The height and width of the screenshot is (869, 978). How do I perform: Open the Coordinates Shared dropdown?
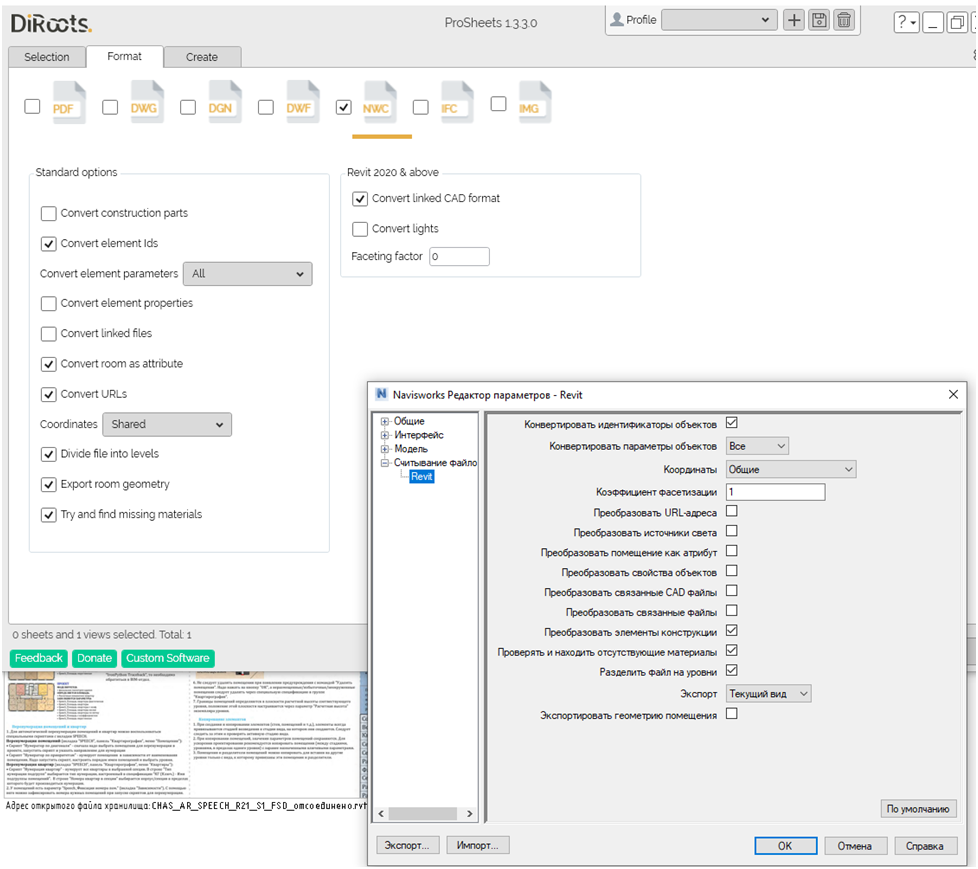pos(167,424)
